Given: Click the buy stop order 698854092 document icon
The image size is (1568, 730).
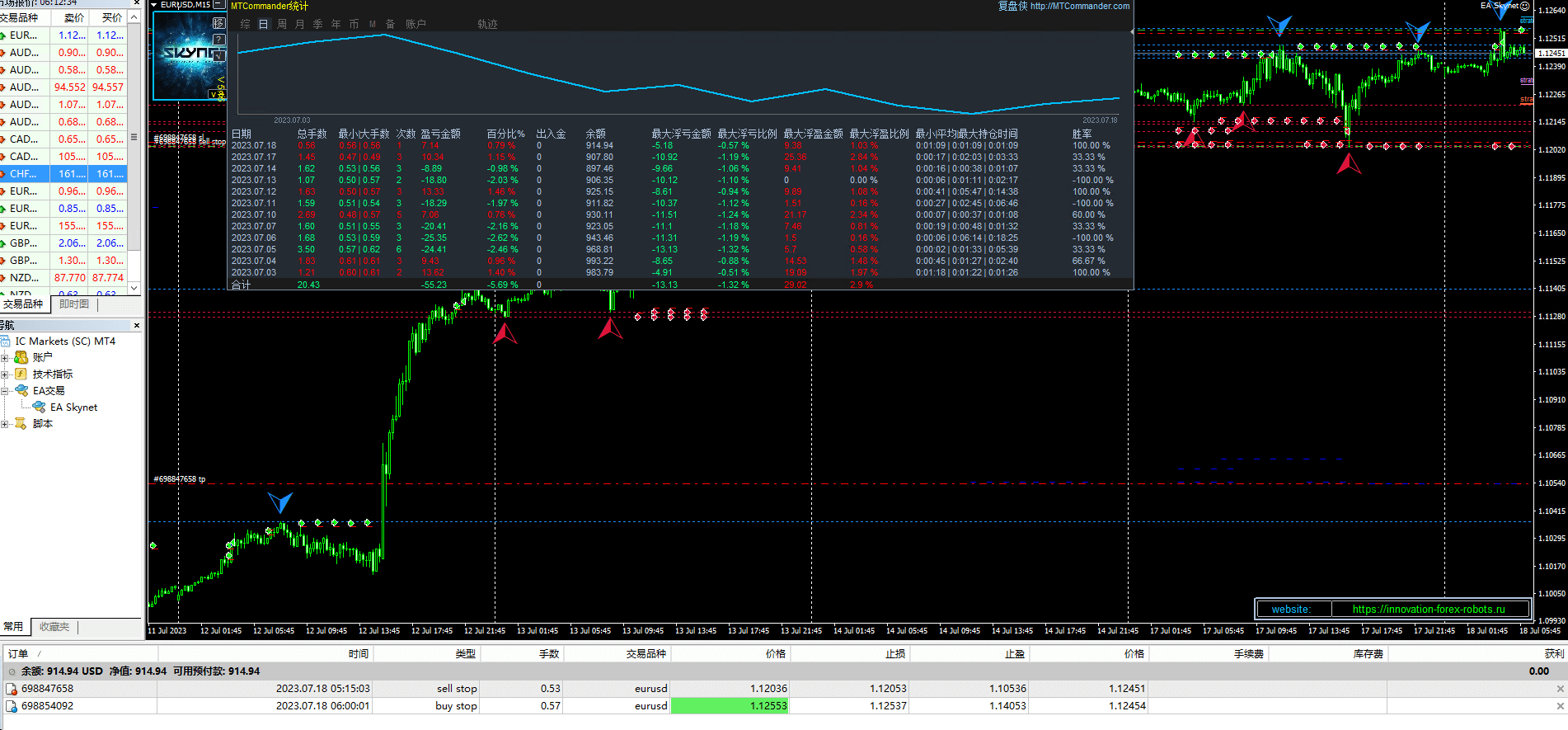Looking at the screenshot, I should point(12,706).
